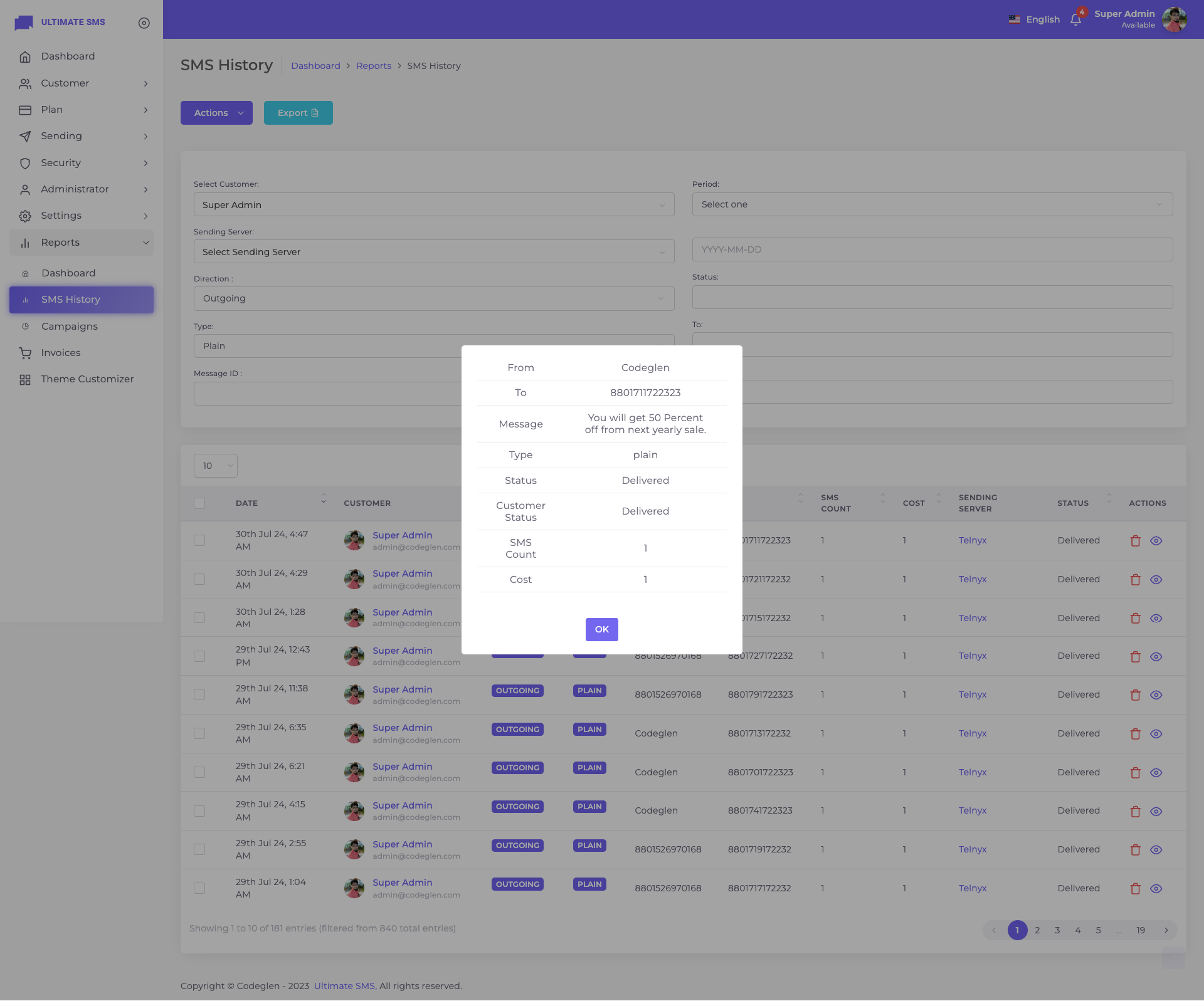This screenshot has height=1001, width=1204.
Task: Tick the select-all checkbox in table header
Action: (199, 503)
